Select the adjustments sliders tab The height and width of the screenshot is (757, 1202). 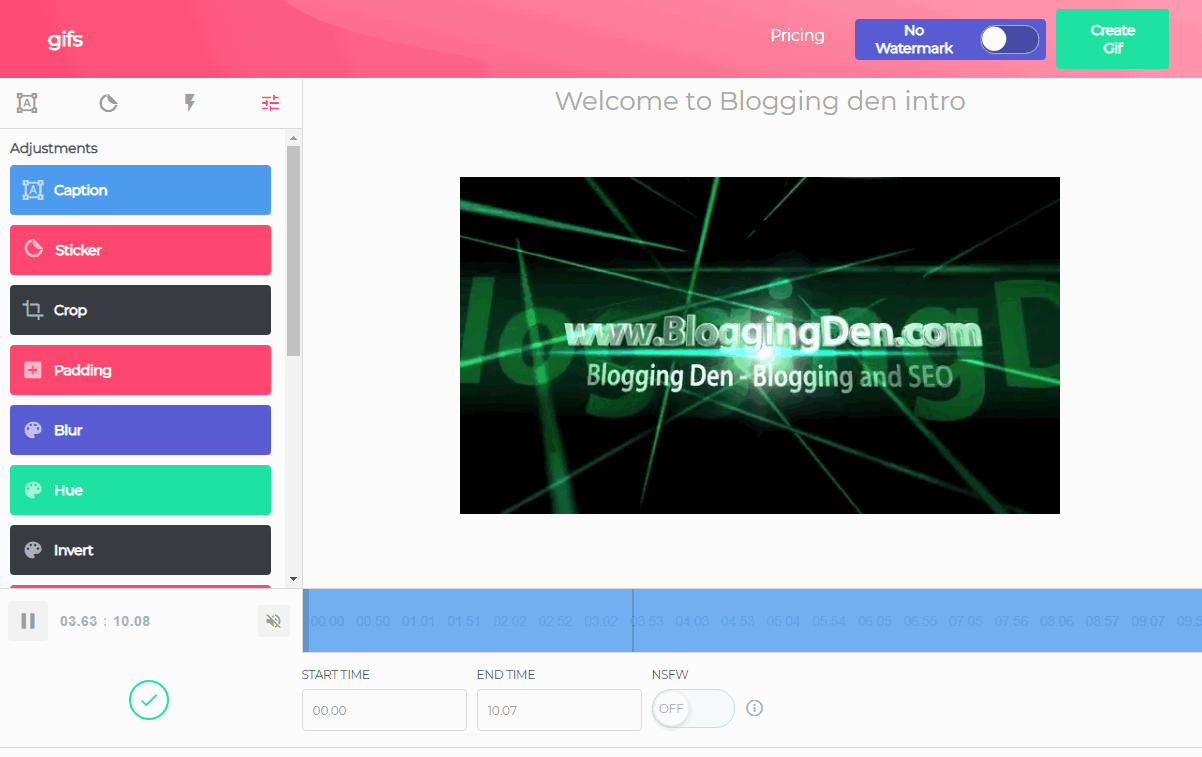[x=271, y=102]
